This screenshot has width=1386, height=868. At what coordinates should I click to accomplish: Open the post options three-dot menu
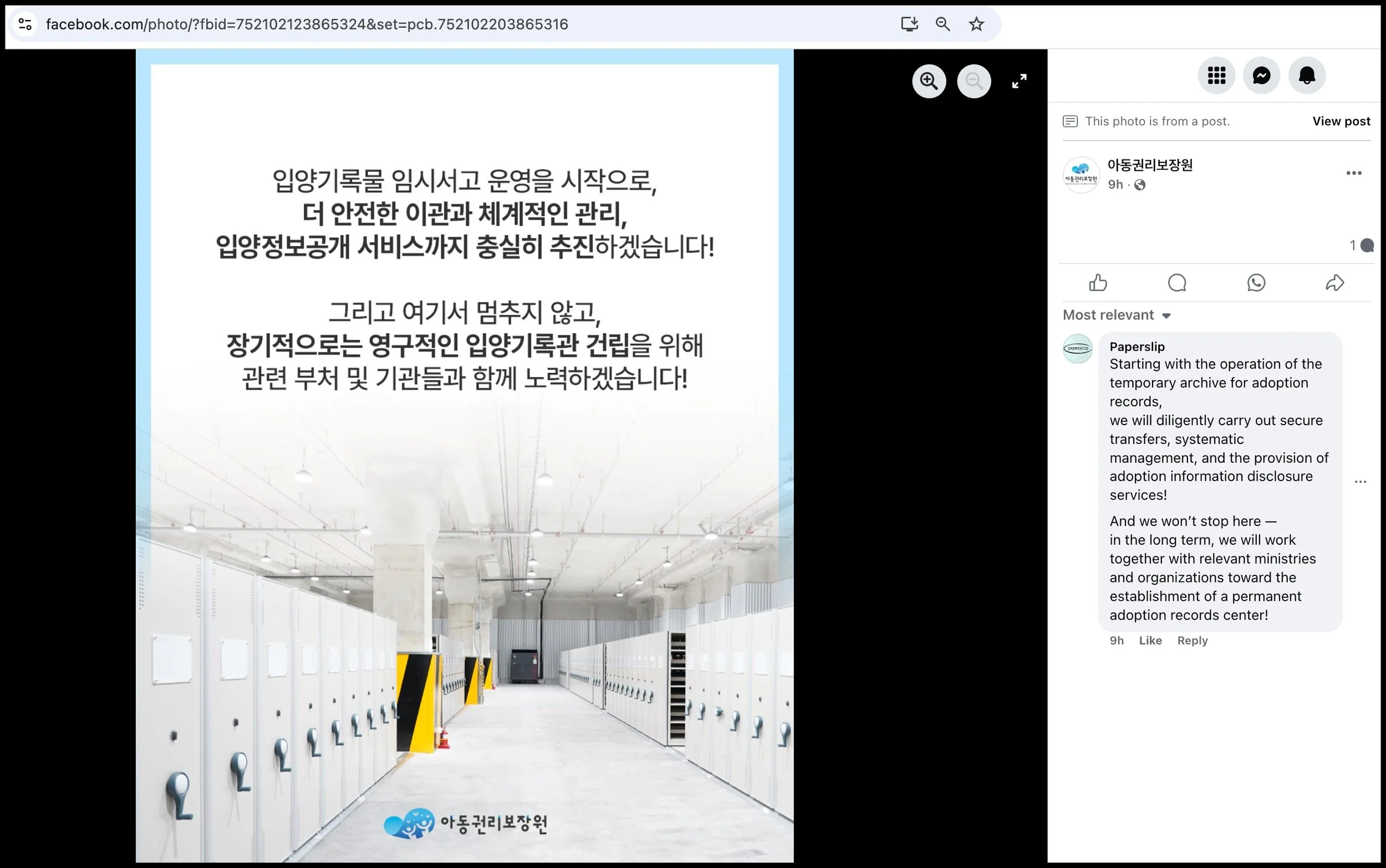pos(1353,173)
